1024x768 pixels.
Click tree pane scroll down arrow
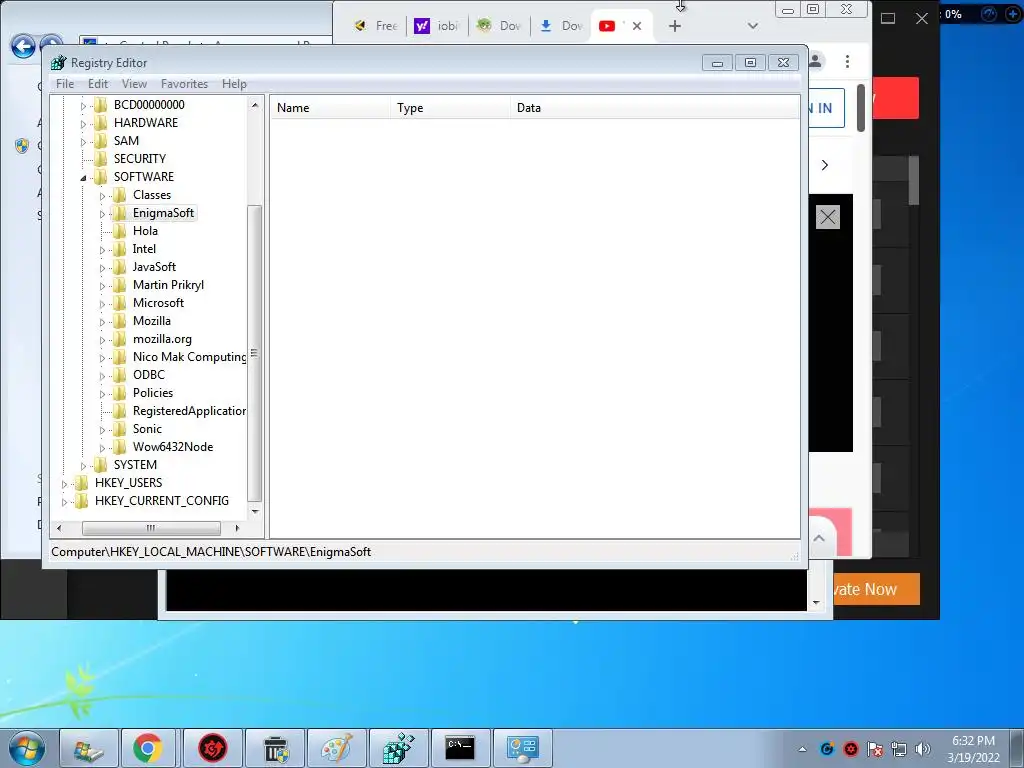pos(255,511)
